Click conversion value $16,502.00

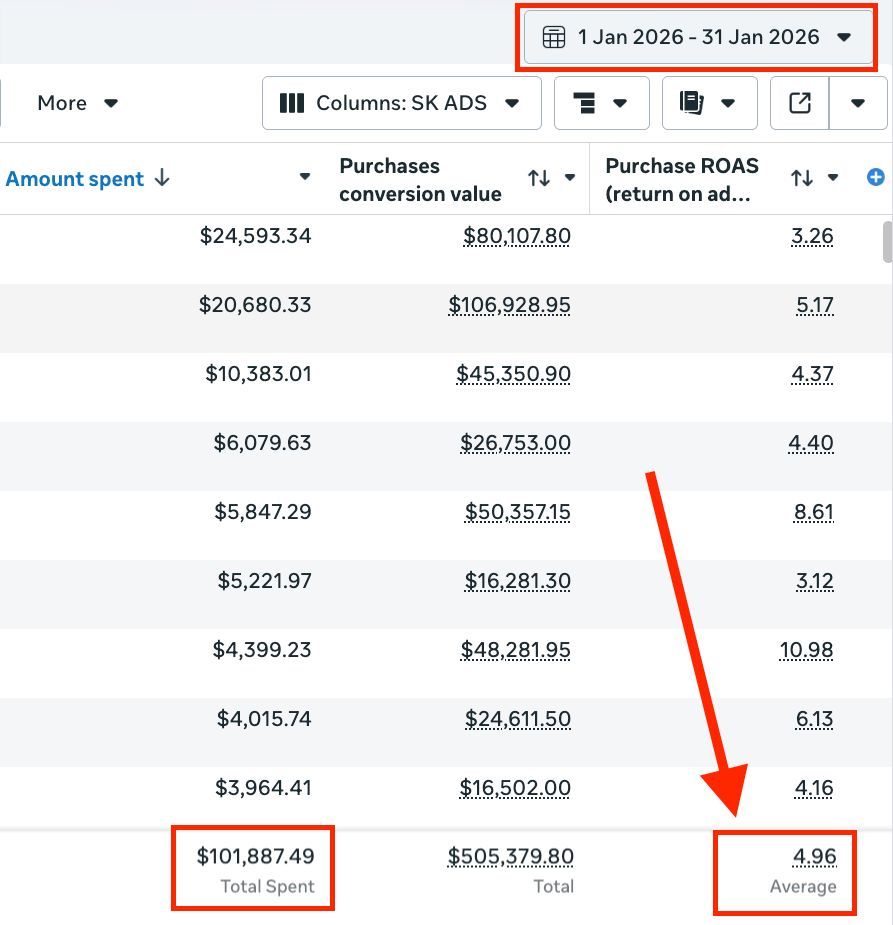pyautogui.click(x=515, y=788)
